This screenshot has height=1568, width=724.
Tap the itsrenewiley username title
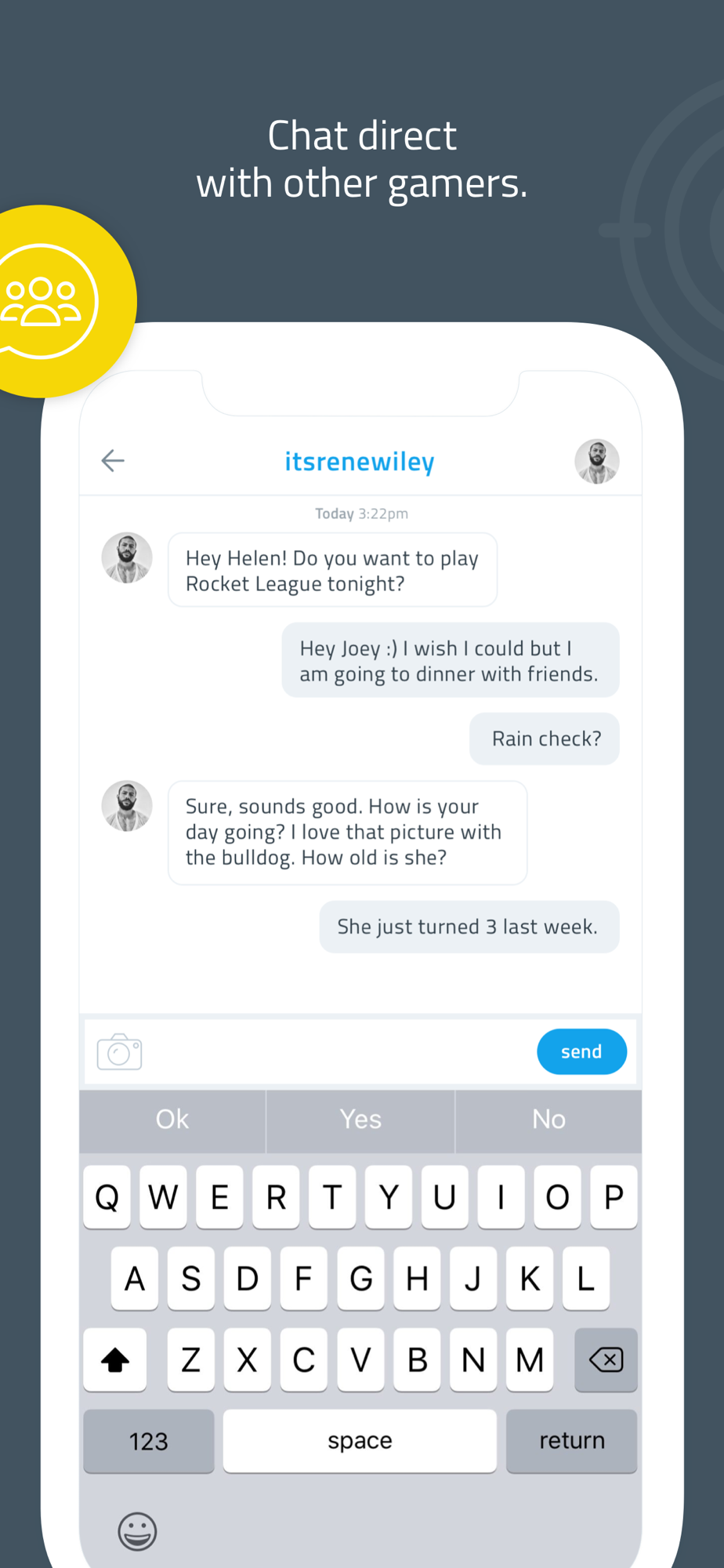coord(360,462)
